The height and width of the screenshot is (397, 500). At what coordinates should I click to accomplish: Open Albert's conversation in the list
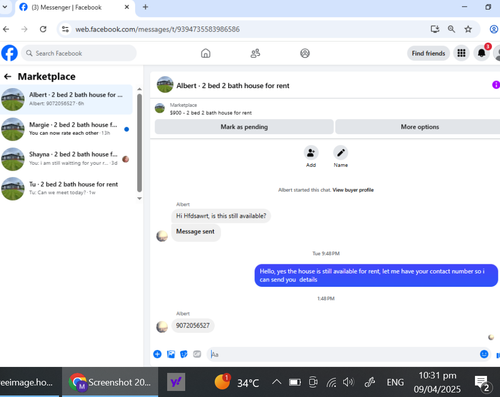pos(66,99)
